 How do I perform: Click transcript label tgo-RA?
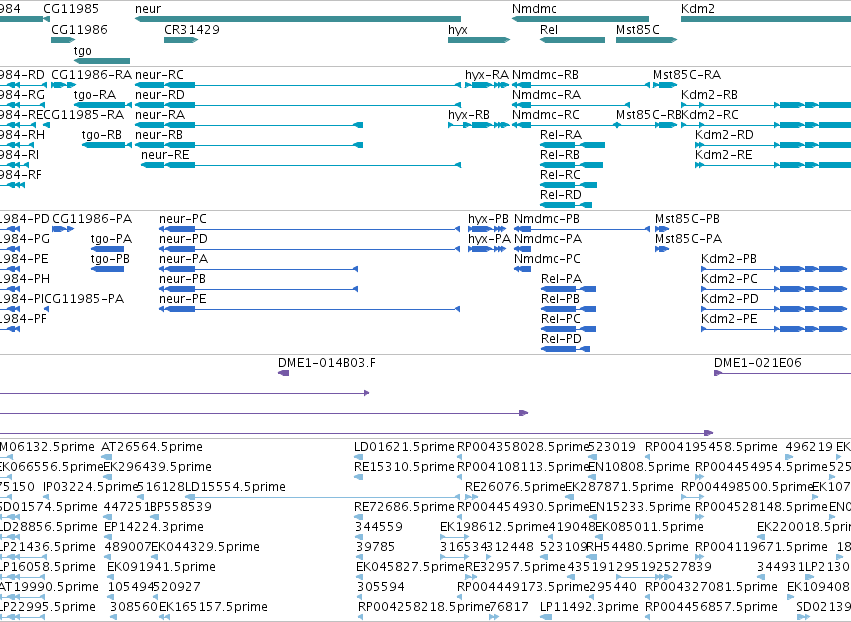click(x=95, y=95)
